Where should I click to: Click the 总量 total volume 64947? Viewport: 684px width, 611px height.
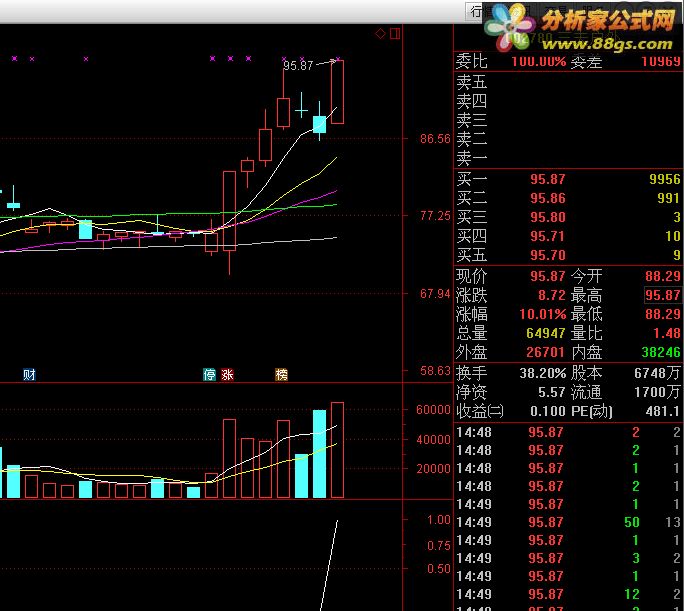(546, 333)
